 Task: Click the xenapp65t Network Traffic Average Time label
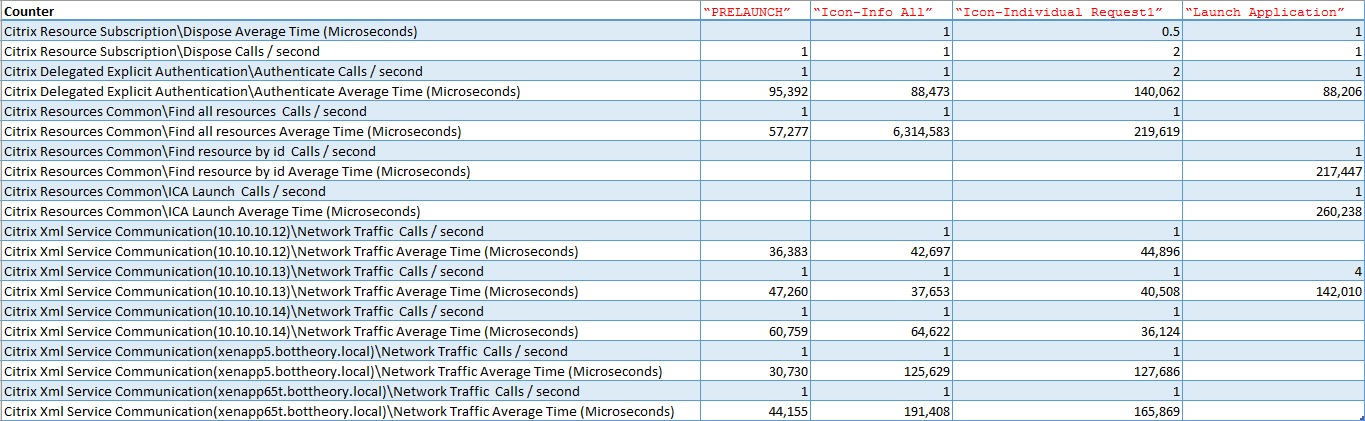(x=339, y=411)
